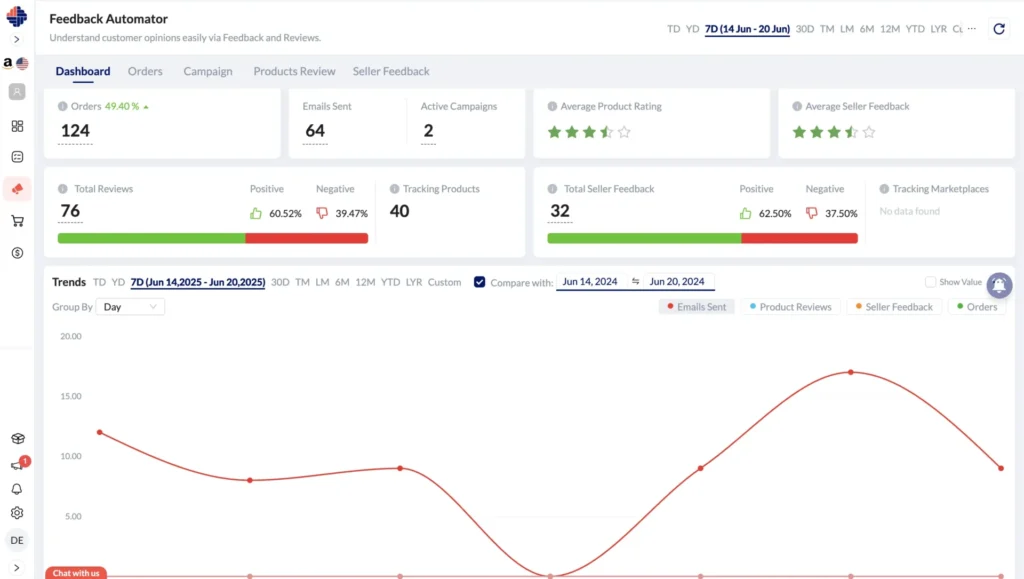This screenshot has width=1024, height=579.
Task: Click the app logo in the sidebar
Action: 17,16
